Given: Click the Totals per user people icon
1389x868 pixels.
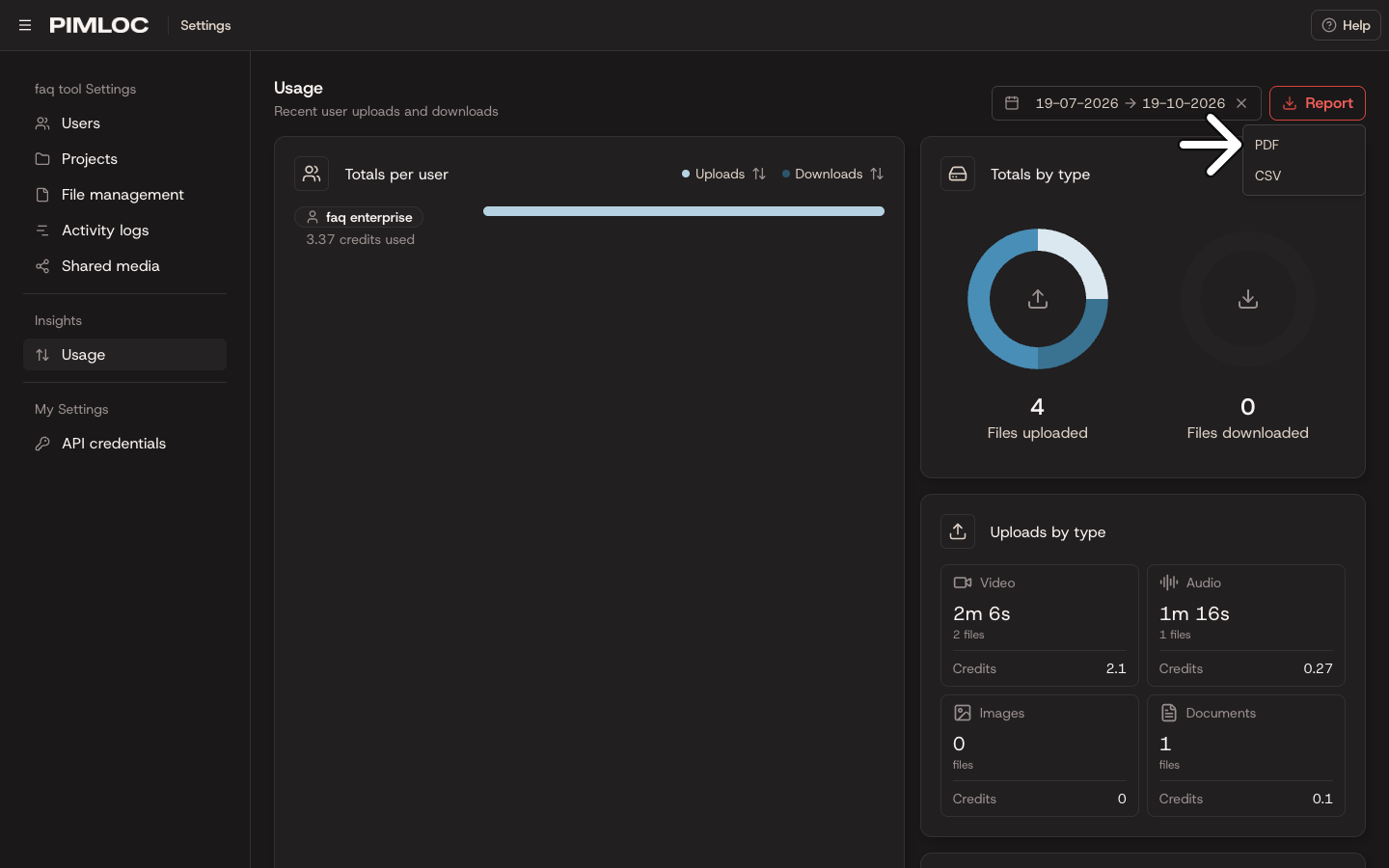Looking at the screenshot, I should click(x=312, y=174).
